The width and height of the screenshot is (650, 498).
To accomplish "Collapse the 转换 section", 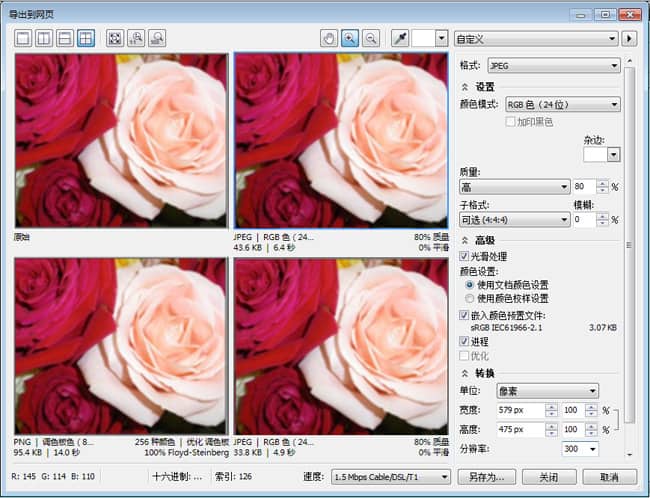I will point(465,374).
